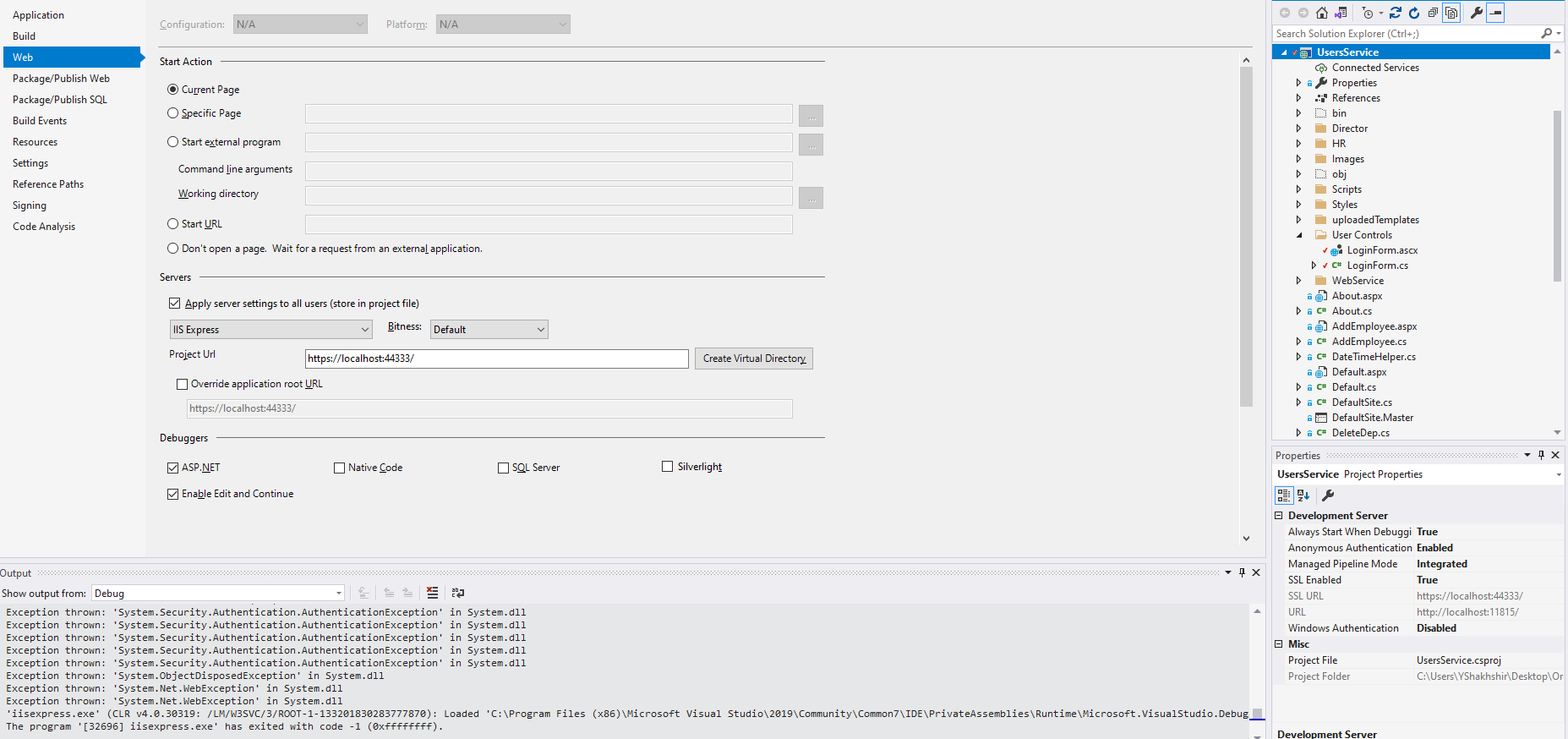Pin the Properties window

click(x=1541, y=455)
